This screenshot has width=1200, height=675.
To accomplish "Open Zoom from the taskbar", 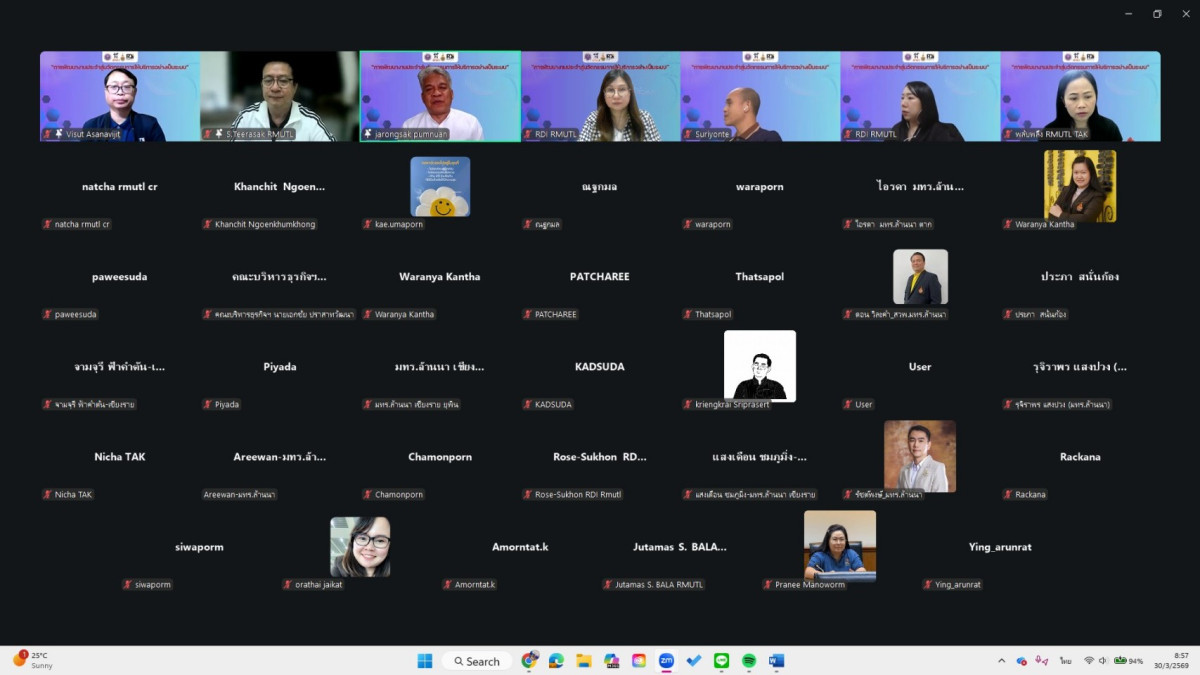I will coord(666,661).
